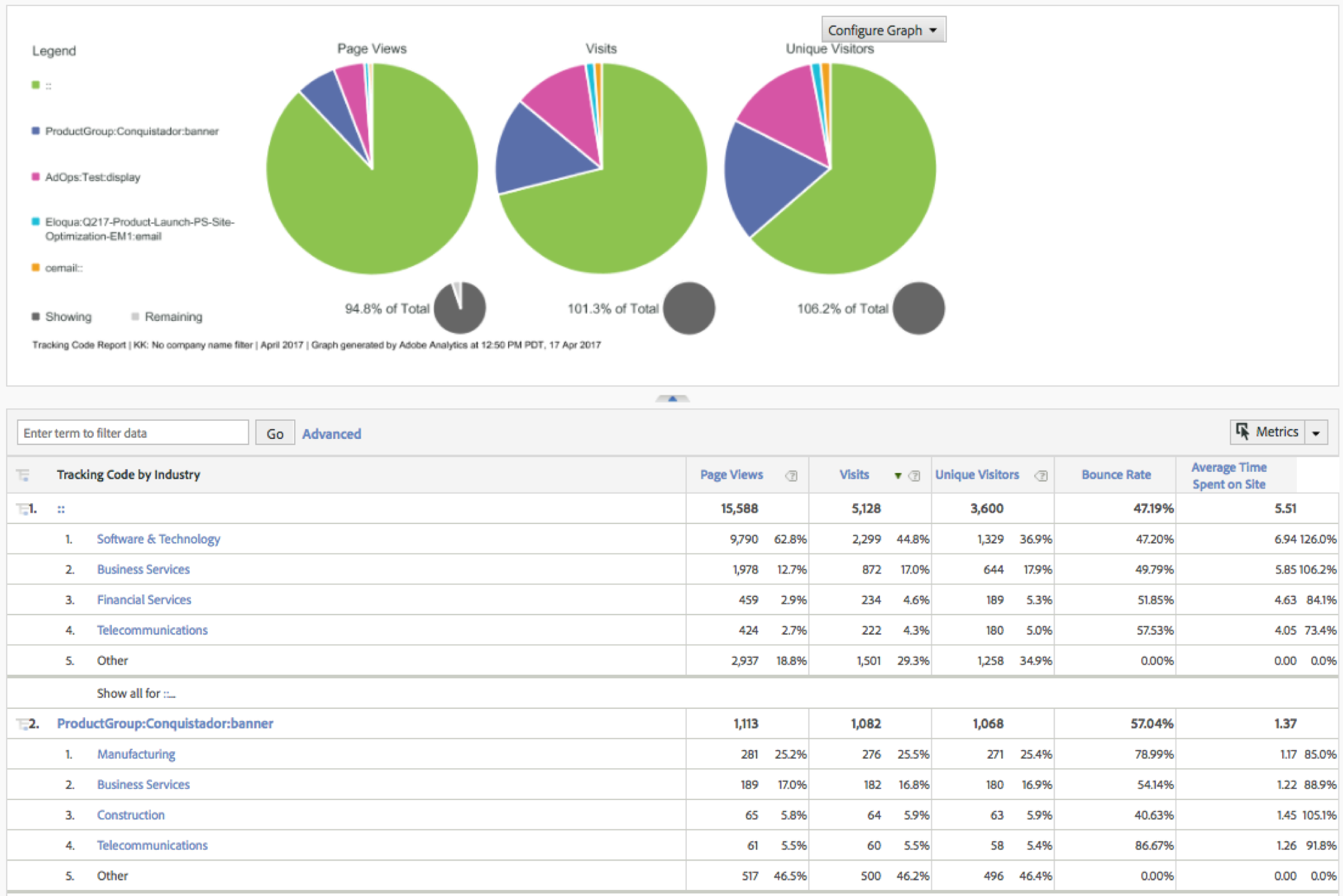The height and width of the screenshot is (896, 1343).
Task: Click Visits descending sort arrow
Action: tap(897, 476)
